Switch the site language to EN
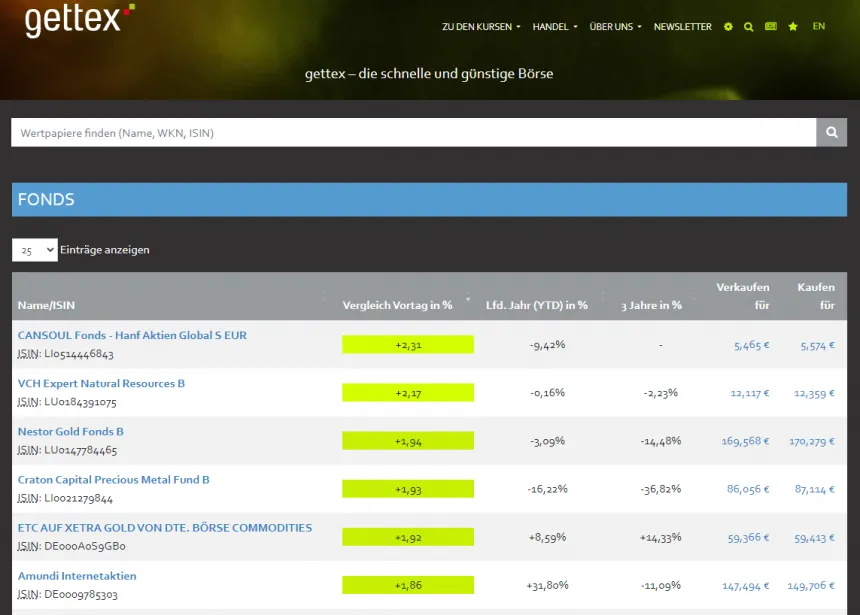 tap(819, 27)
